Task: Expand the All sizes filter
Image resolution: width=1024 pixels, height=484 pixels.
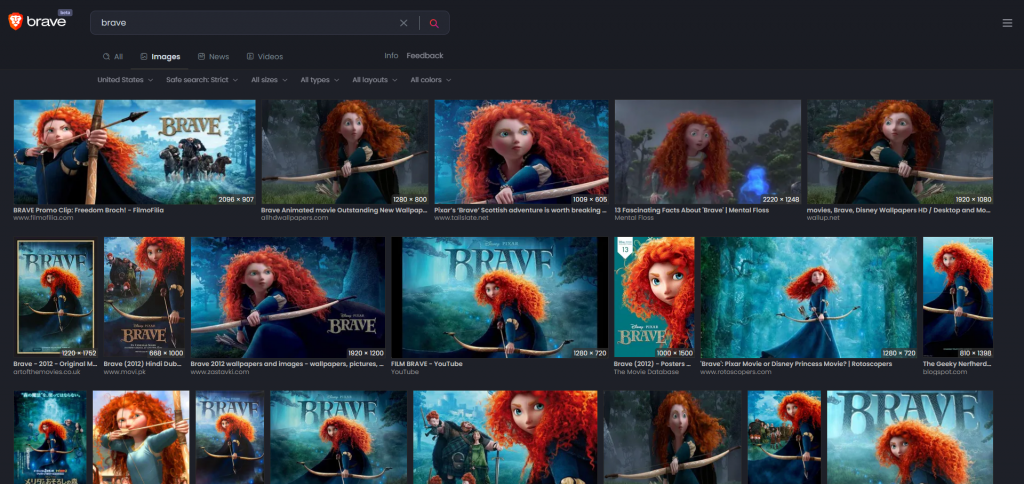Action: click(x=269, y=80)
